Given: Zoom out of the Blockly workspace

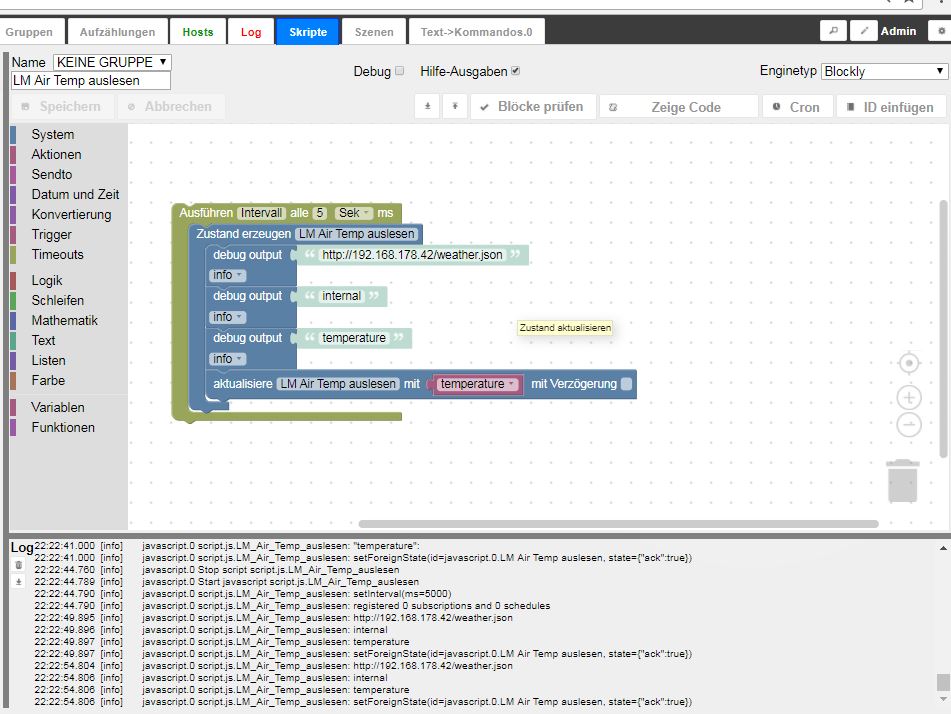Looking at the screenshot, I should 909,425.
